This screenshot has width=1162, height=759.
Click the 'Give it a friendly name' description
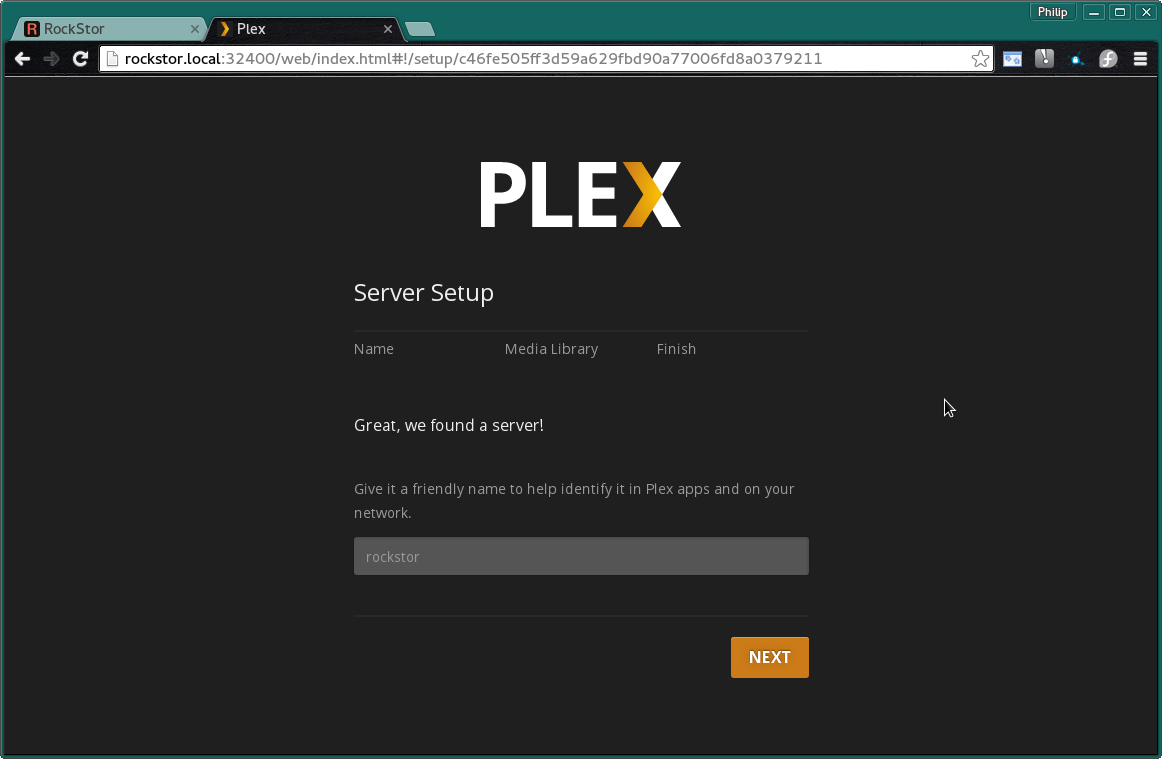574,501
